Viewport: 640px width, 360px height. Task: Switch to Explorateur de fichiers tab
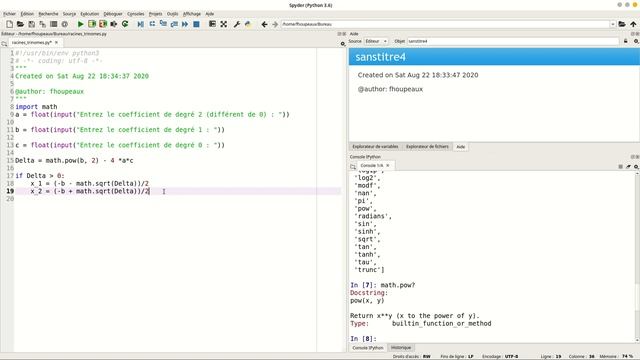coord(427,147)
